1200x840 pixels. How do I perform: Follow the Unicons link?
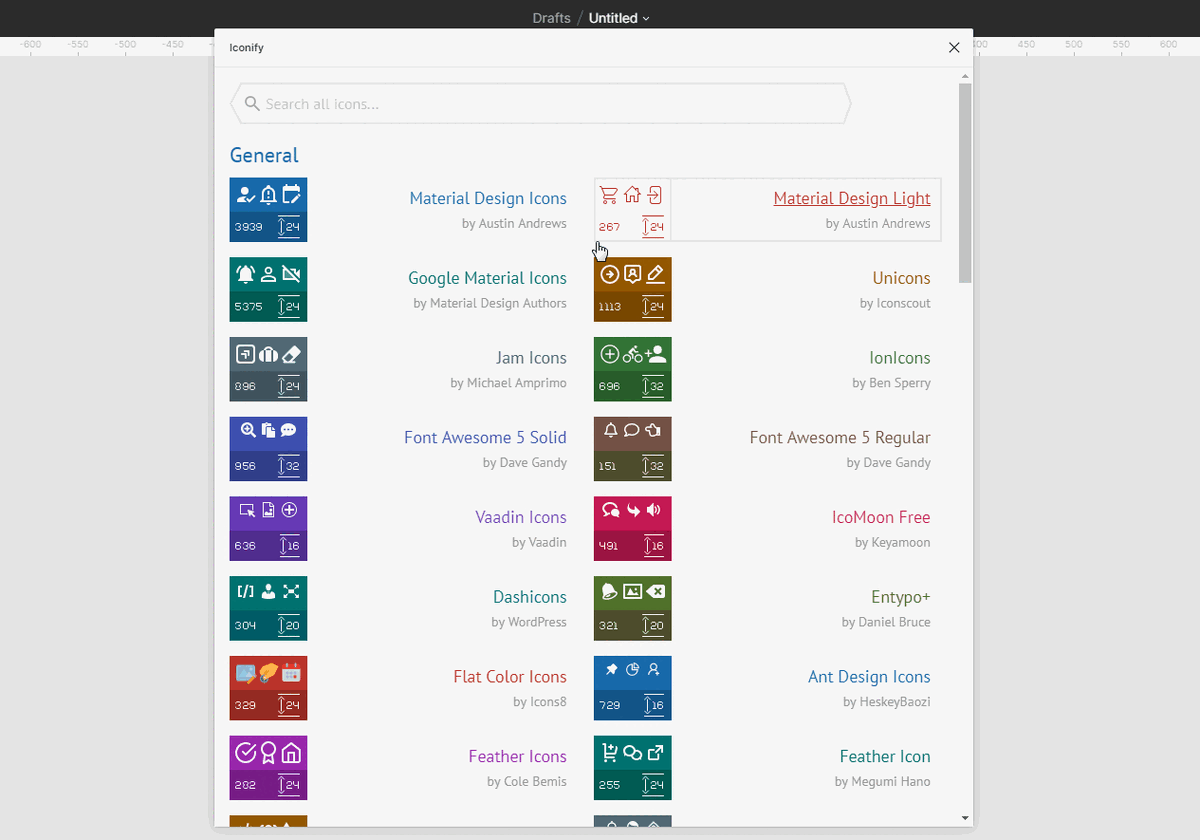(901, 278)
